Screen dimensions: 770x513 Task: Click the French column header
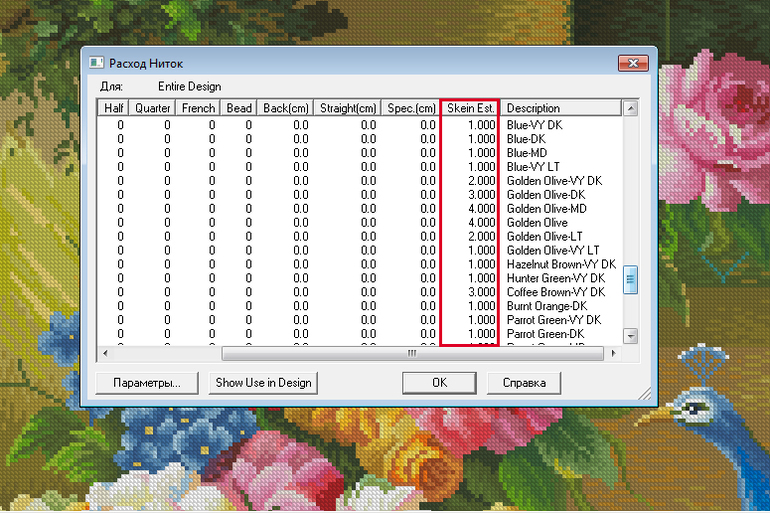tap(198, 108)
